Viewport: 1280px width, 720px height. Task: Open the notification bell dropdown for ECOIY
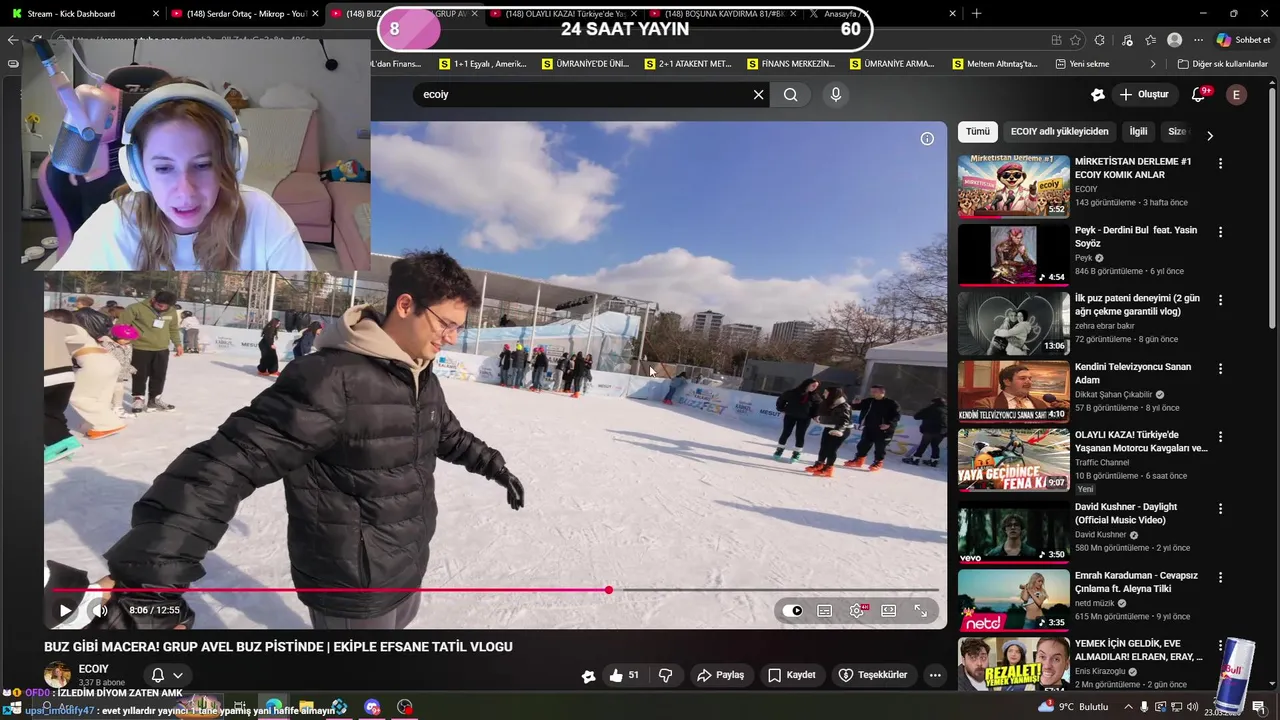[x=167, y=675]
